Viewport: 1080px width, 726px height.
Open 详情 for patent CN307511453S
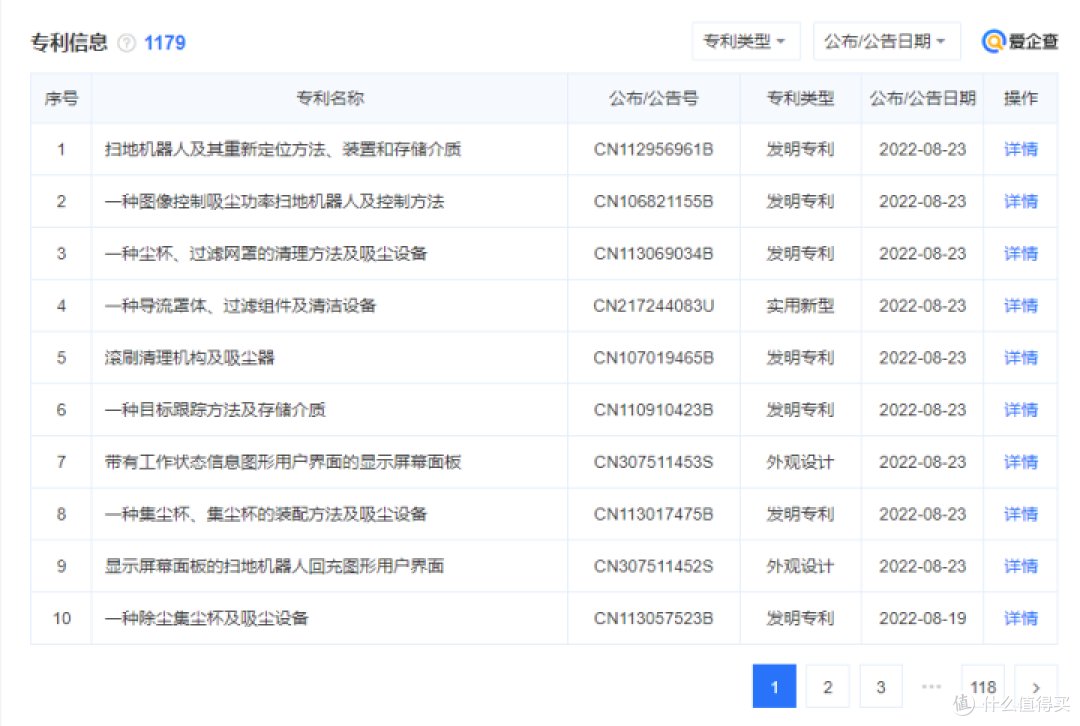coord(1021,462)
